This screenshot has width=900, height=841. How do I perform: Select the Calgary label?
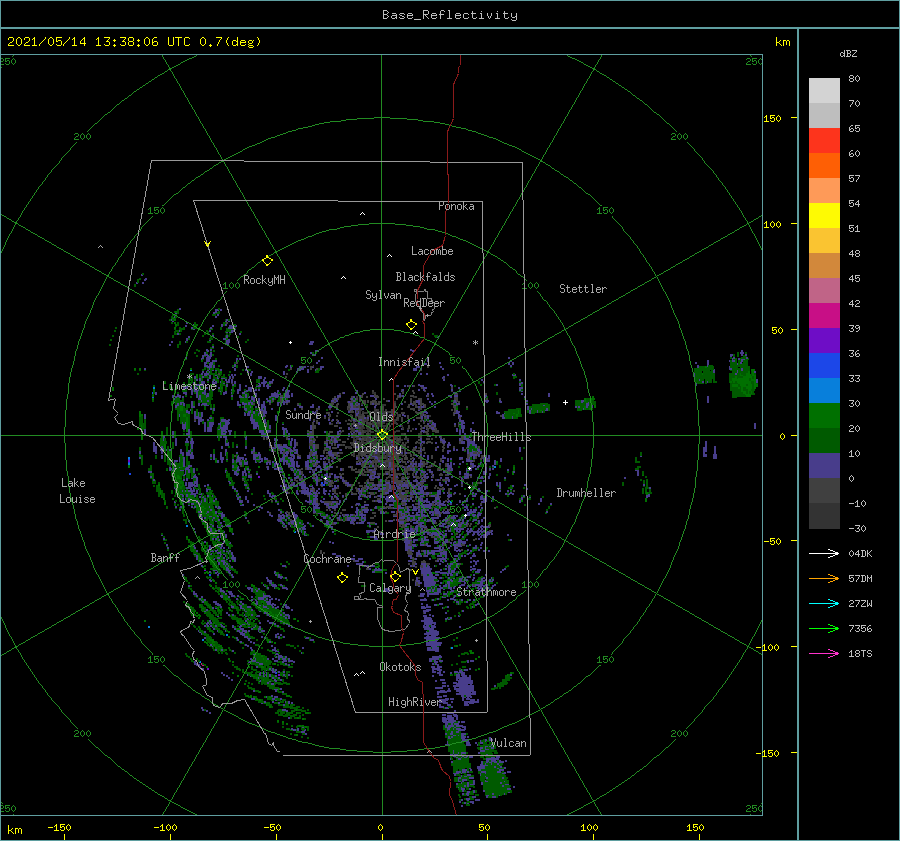(x=390, y=588)
